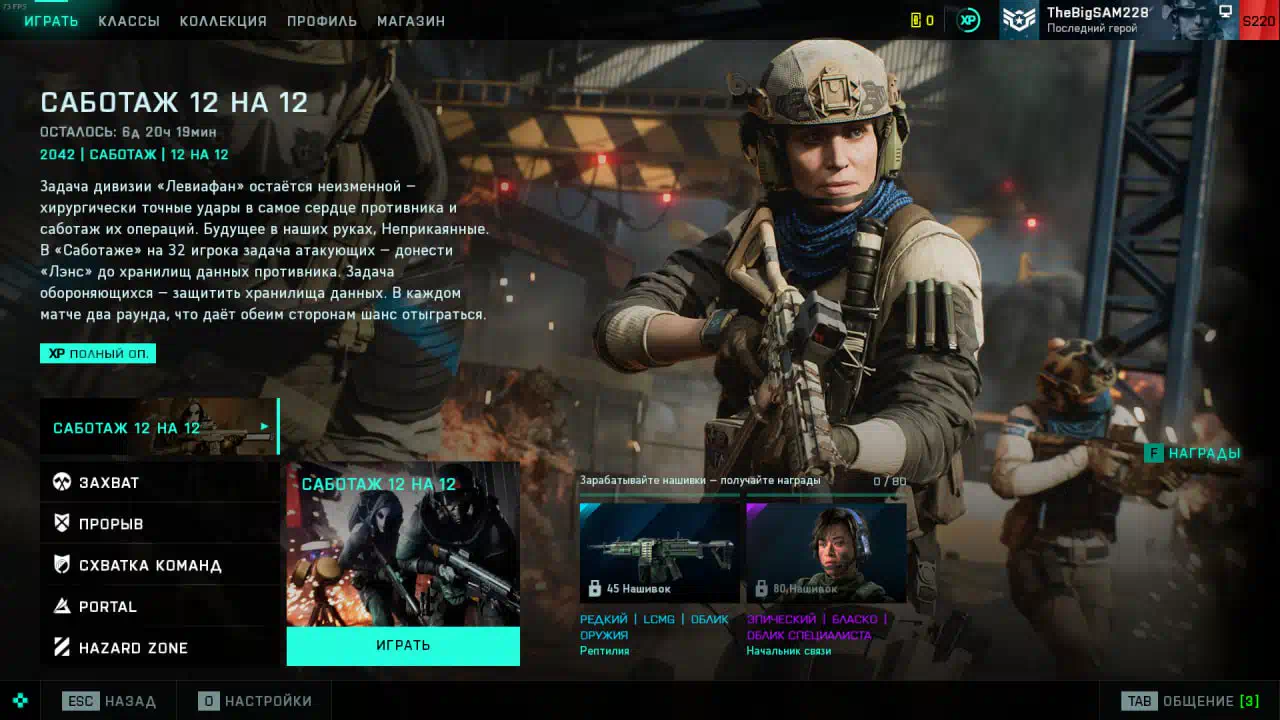Click arrow on САБОТАЖ 12 НА 12 entry
Image resolution: width=1280 pixels, height=720 pixels.
pyautogui.click(x=264, y=427)
